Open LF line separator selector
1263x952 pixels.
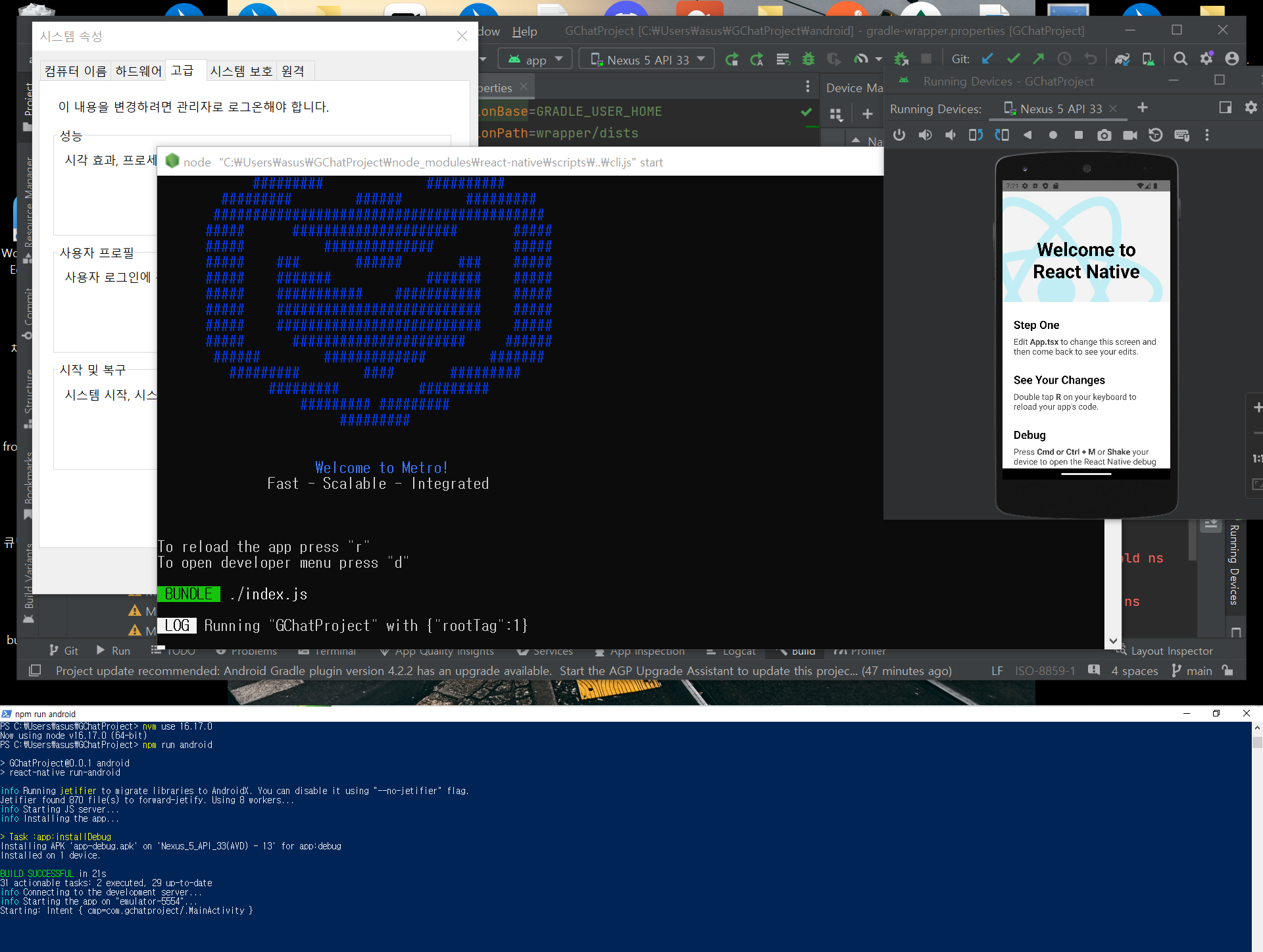pyautogui.click(x=997, y=671)
